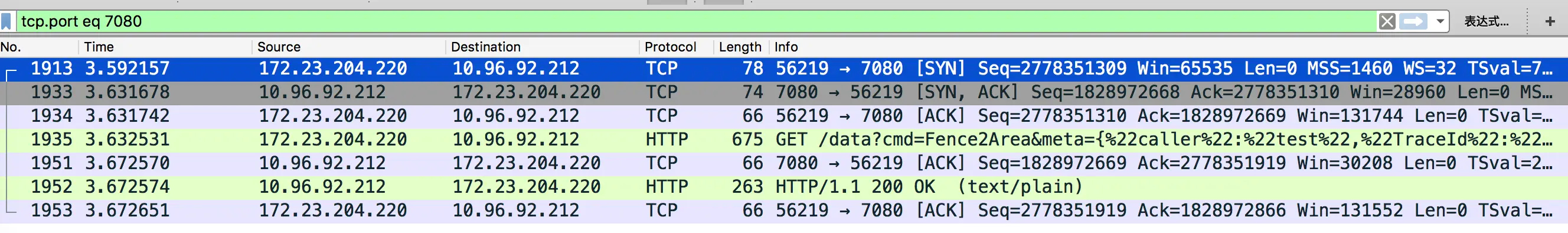Click time value 3.631678
Viewport: 1568px width, 233px height.
(127, 93)
